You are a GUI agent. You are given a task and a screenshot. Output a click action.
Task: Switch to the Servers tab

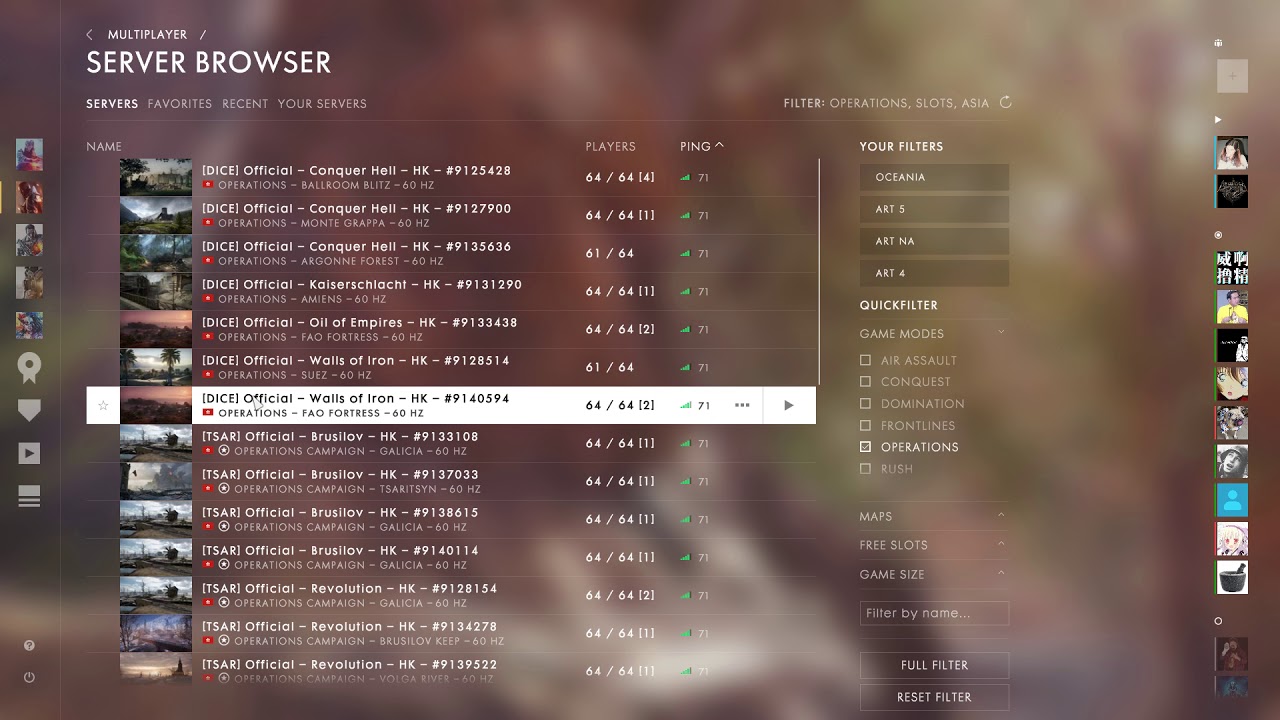pyautogui.click(x=112, y=104)
